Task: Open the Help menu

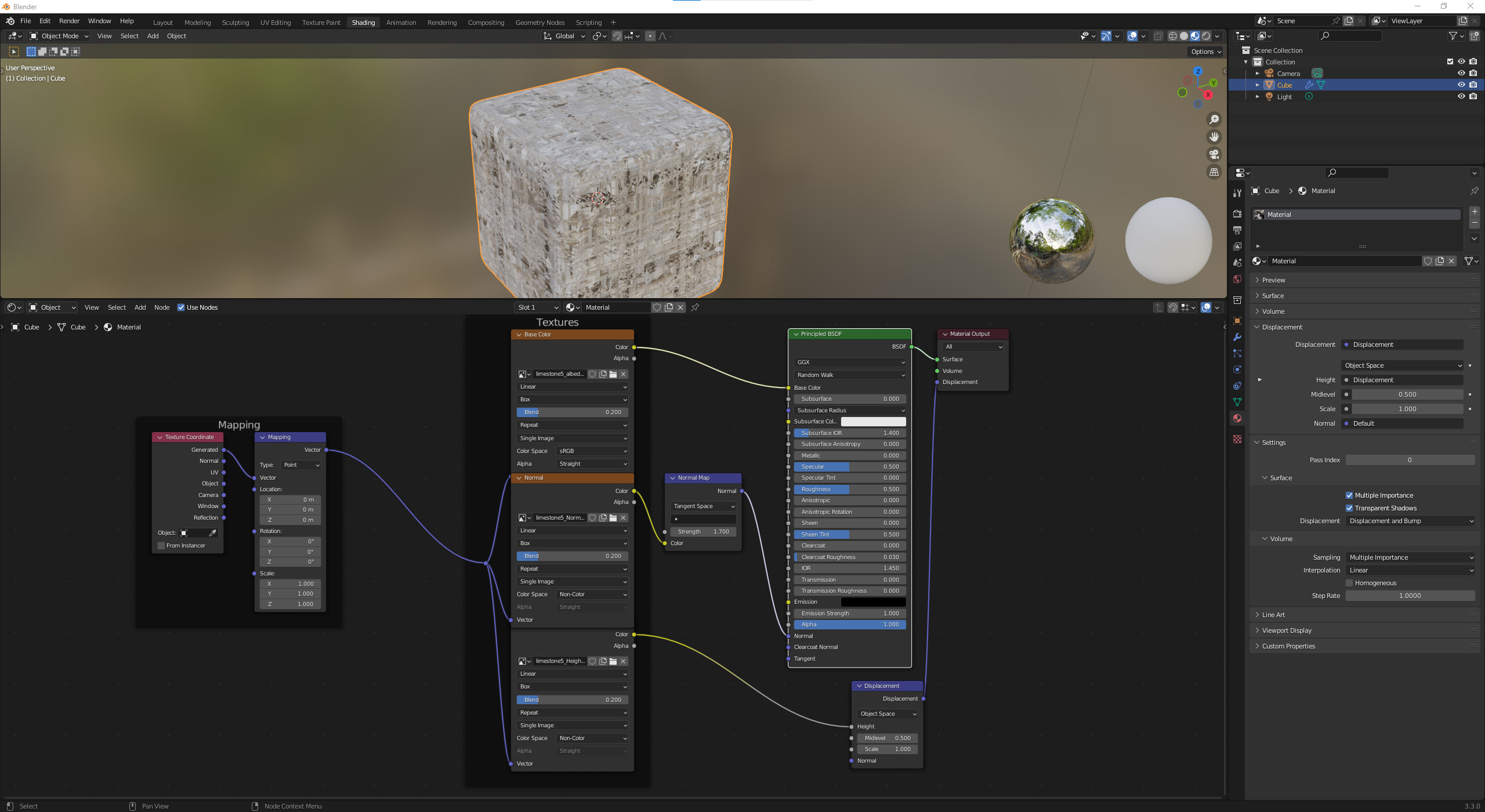Action: coord(127,21)
